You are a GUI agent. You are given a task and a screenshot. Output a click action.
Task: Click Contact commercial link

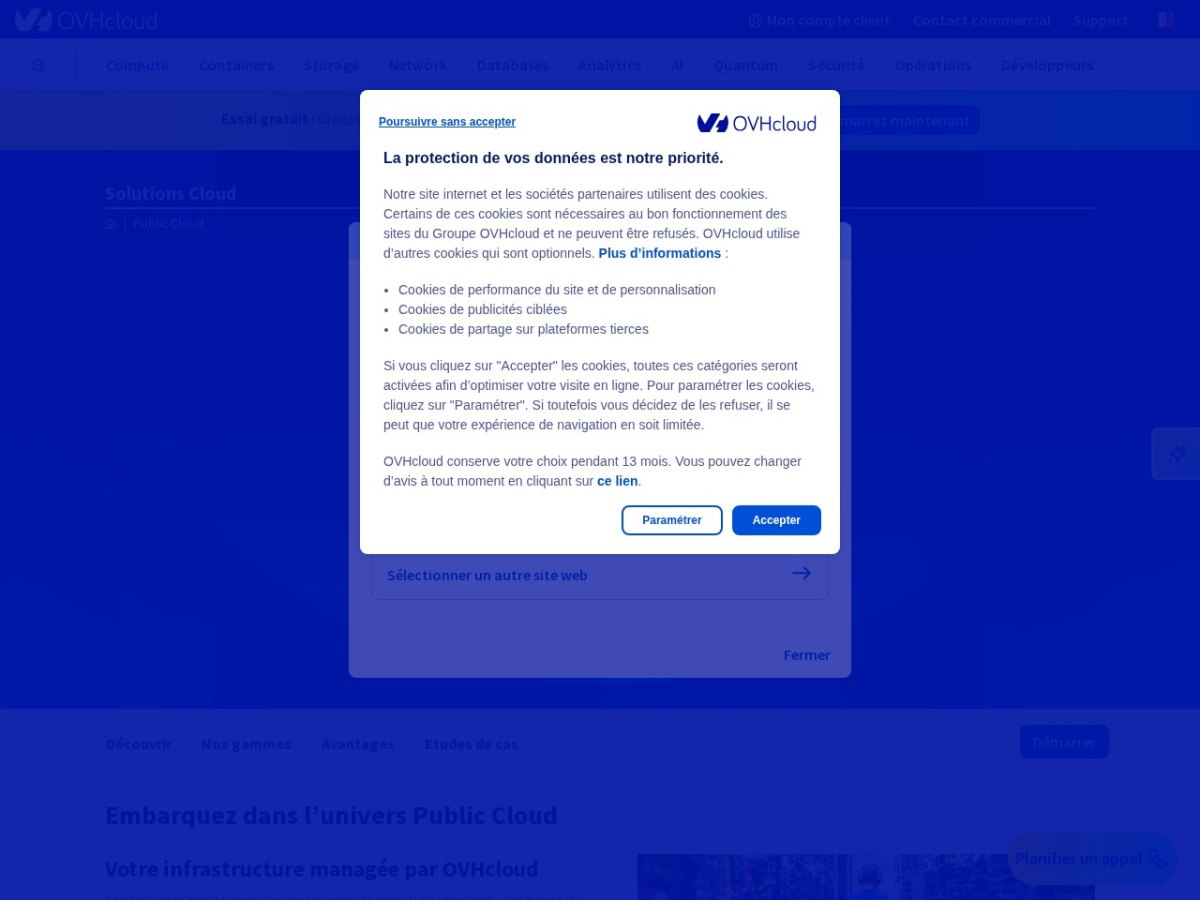tap(981, 20)
